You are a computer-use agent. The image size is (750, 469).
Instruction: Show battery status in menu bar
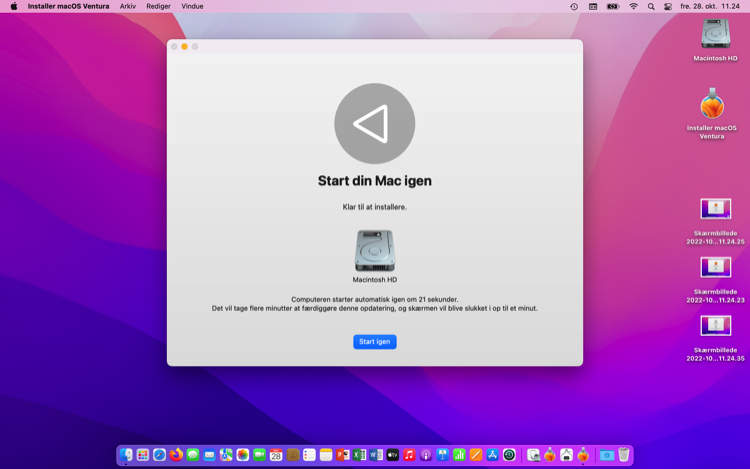pyautogui.click(x=612, y=6)
